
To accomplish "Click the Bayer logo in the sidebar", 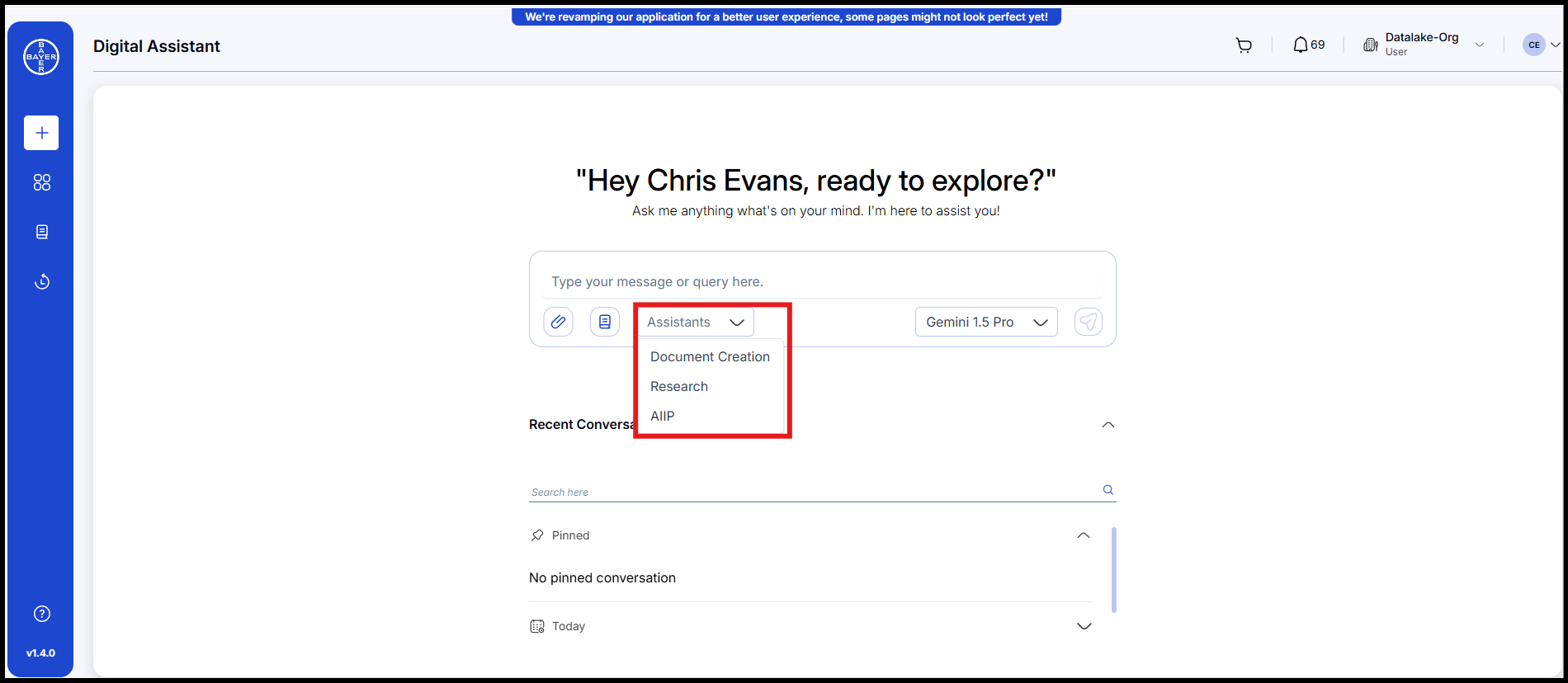I will (41, 57).
